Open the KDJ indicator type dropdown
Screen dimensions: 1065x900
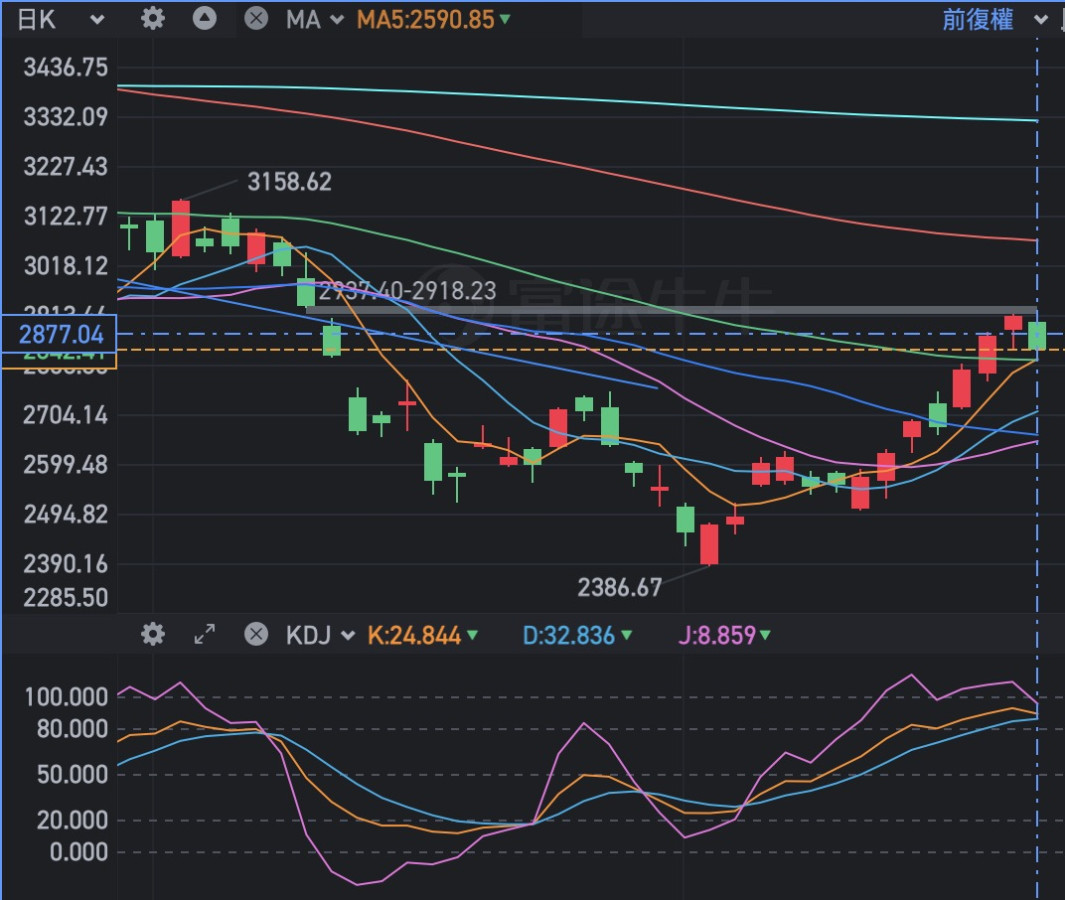pos(320,635)
